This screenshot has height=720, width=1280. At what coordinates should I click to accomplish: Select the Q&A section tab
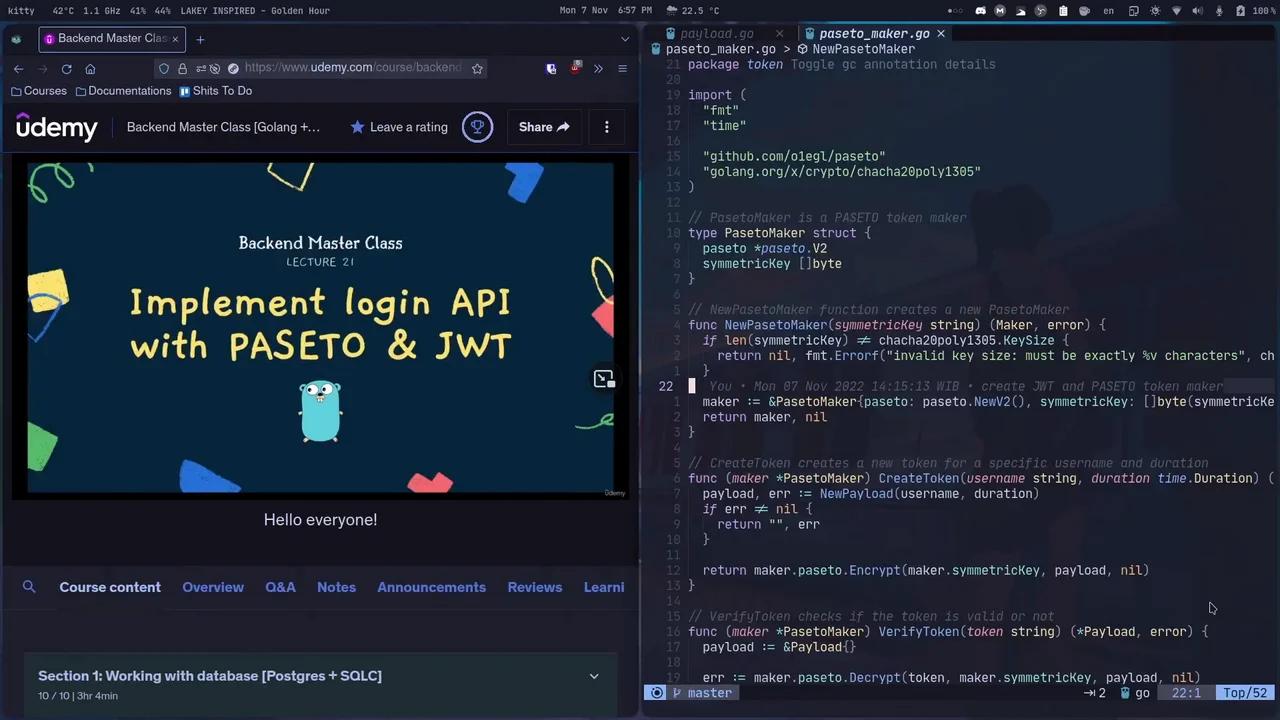(280, 587)
